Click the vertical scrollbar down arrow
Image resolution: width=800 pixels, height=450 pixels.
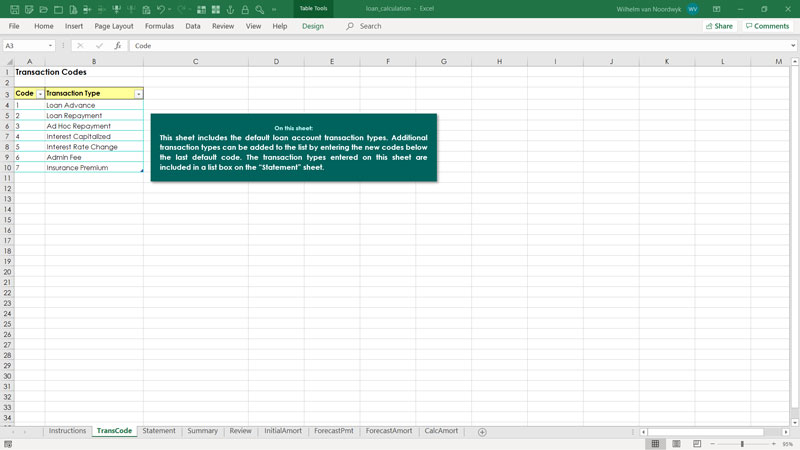click(x=794, y=422)
